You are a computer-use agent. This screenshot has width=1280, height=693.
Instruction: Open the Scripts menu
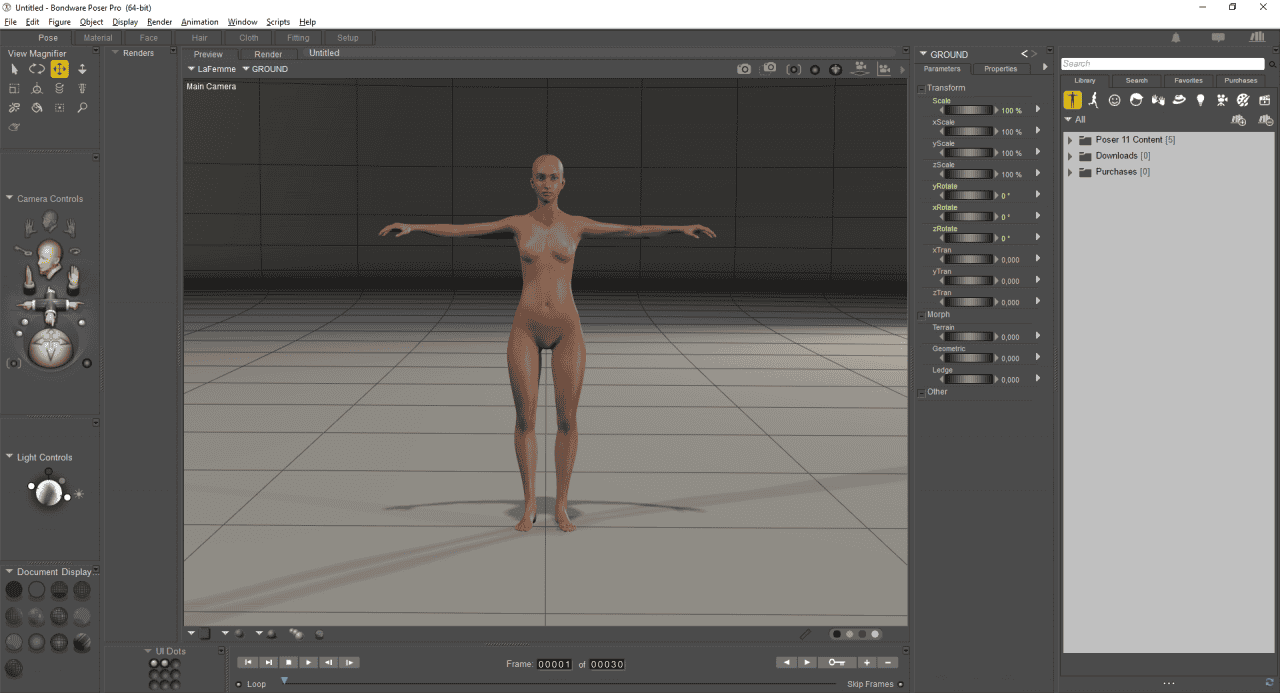point(278,21)
